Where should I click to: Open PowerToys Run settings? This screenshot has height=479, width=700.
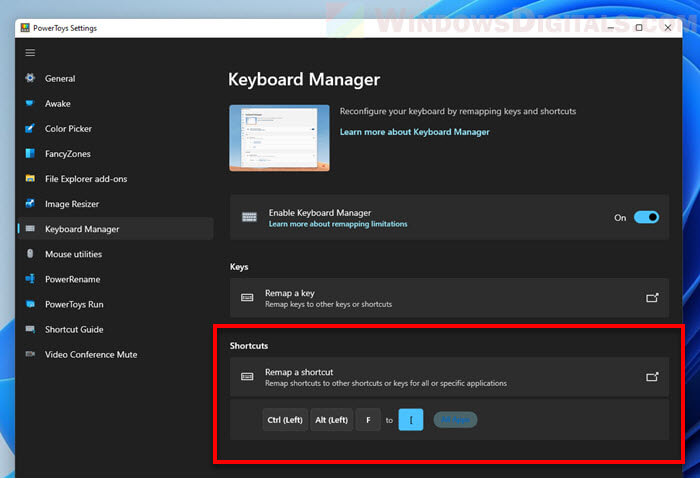click(116, 304)
